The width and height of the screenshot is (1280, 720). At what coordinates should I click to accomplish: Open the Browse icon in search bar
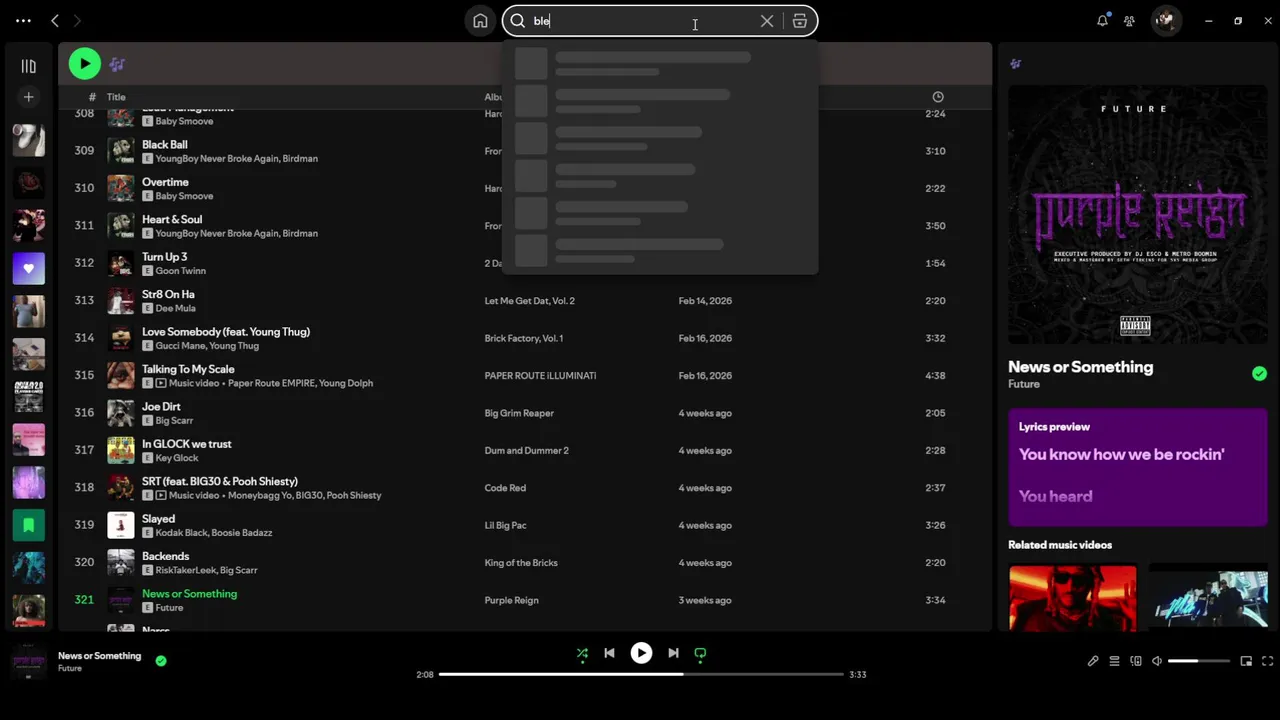(800, 21)
